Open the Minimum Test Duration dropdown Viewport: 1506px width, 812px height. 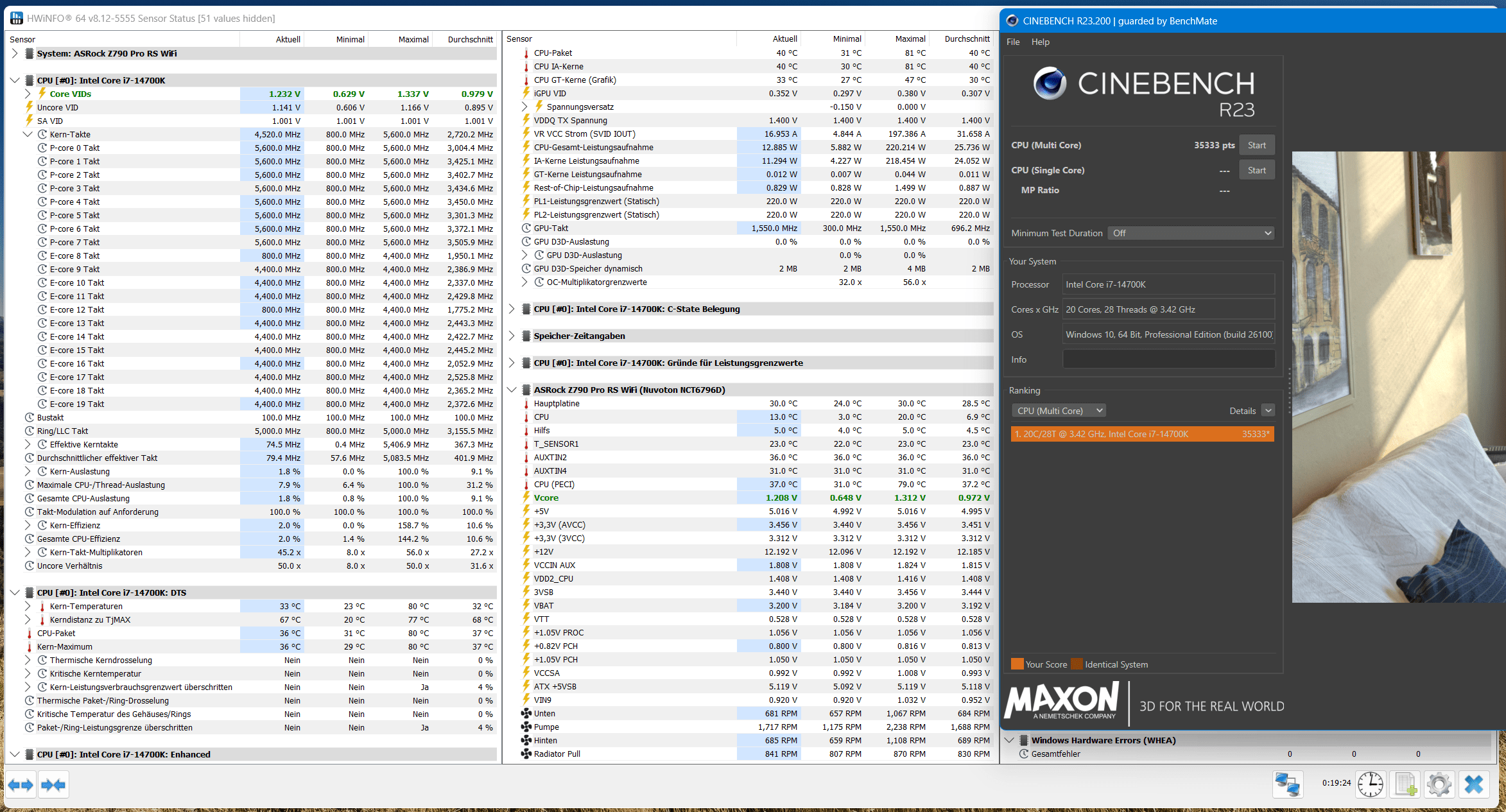(x=1190, y=233)
